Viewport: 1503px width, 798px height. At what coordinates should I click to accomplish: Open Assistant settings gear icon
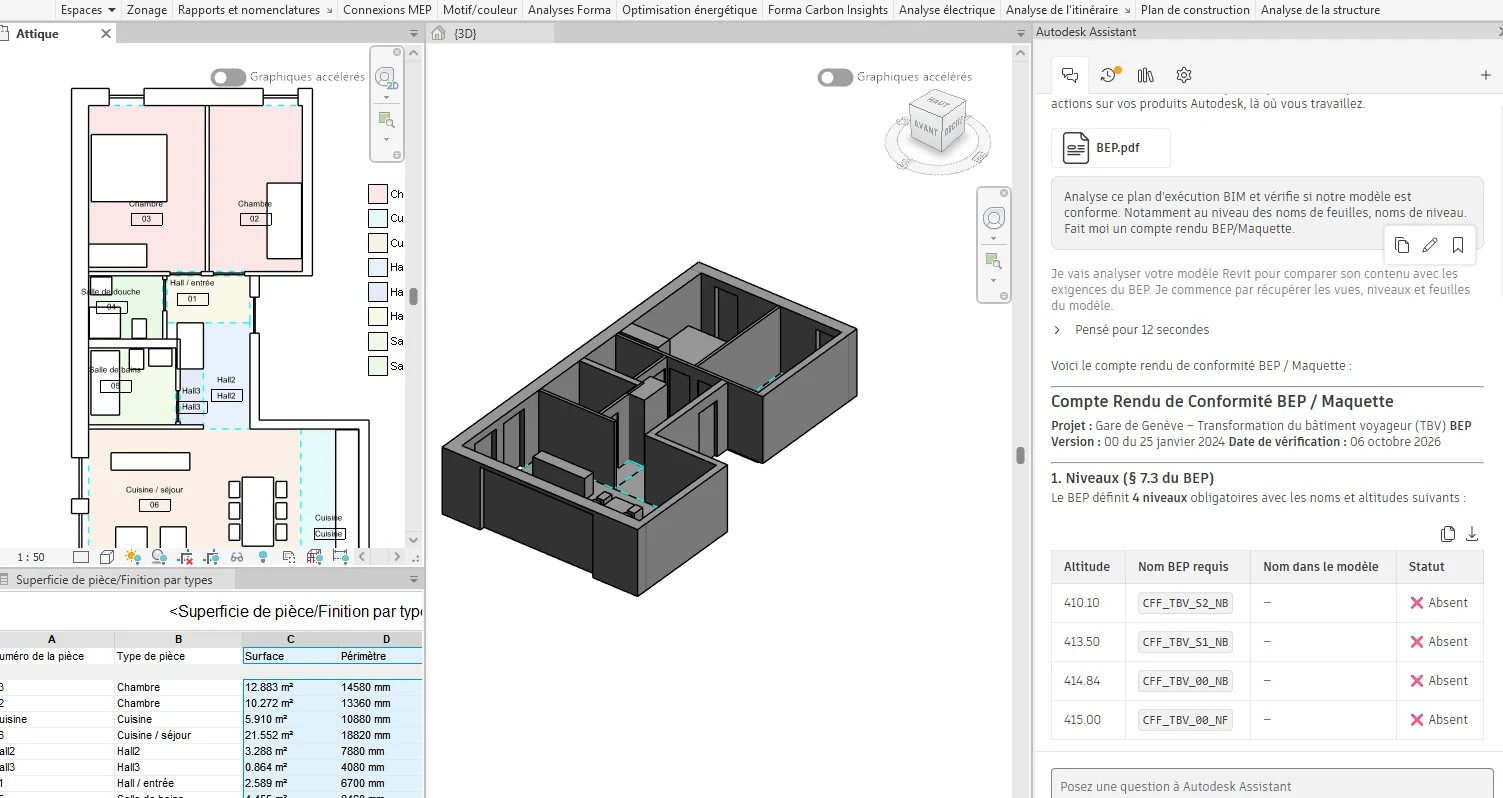tap(1184, 75)
